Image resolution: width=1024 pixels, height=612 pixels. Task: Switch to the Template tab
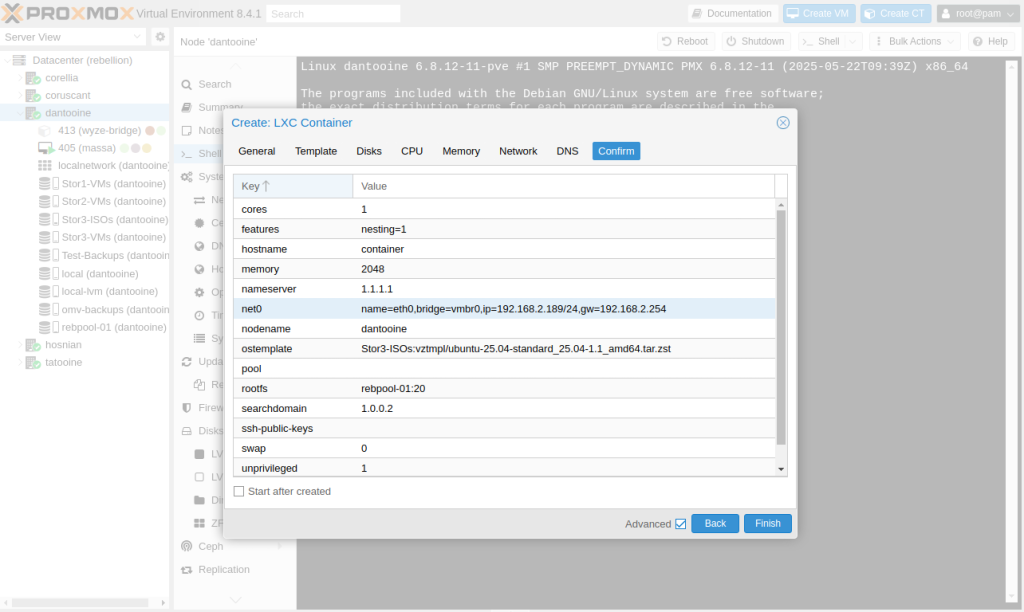click(x=316, y=151)
